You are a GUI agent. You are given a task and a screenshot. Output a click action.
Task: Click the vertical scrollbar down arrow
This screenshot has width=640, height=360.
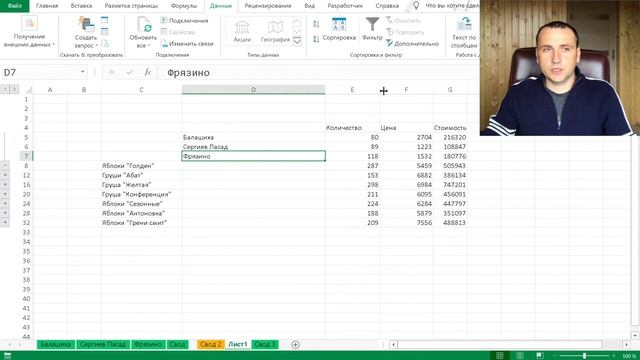click(635, 336)
